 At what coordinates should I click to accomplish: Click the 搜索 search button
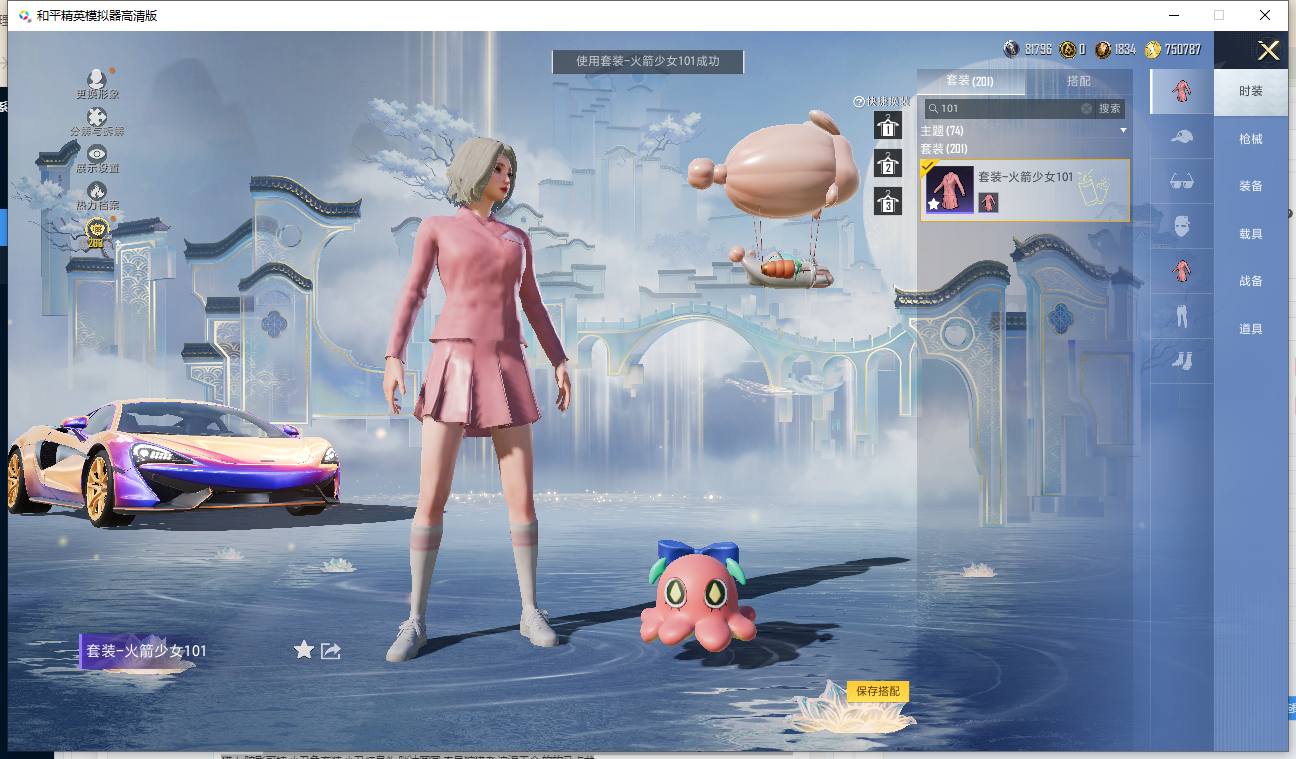1110,108
